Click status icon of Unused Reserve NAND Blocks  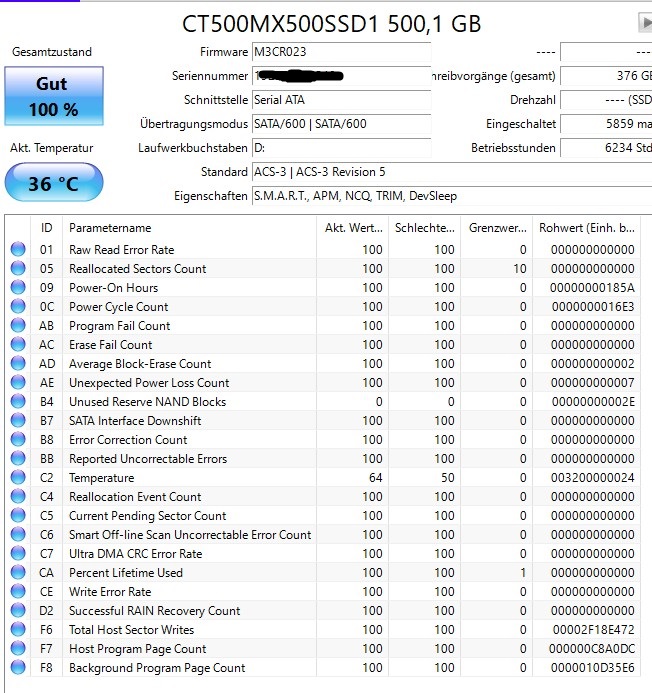point(18,401)
